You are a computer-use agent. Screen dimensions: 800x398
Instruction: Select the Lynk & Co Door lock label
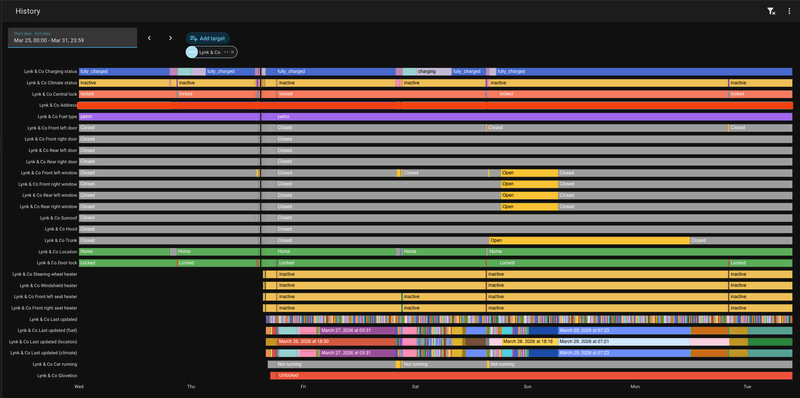(x=57, y=263)
